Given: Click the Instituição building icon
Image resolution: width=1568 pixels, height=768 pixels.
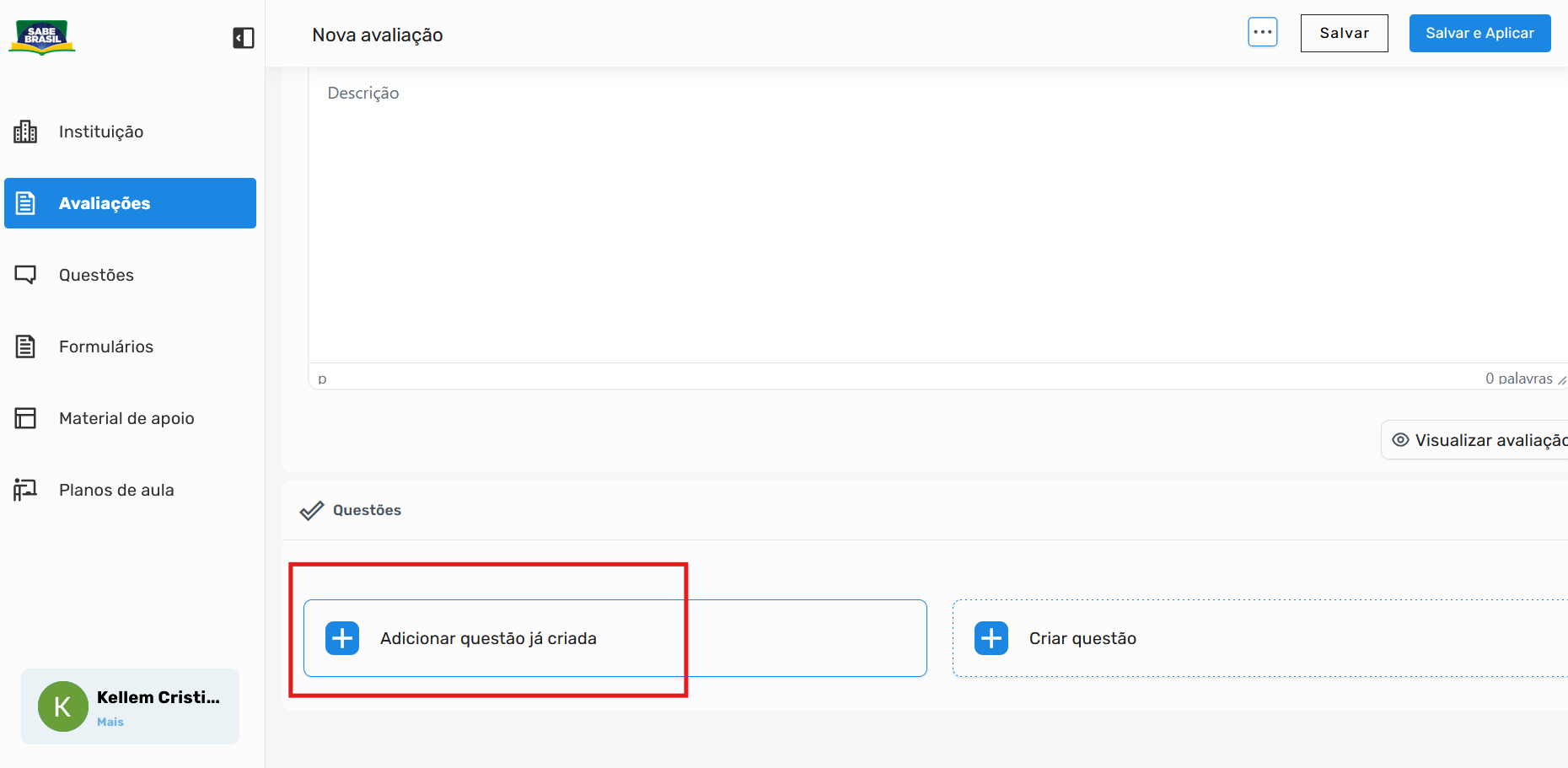Looking at the screenshot, I should click(x=25, y=132).
